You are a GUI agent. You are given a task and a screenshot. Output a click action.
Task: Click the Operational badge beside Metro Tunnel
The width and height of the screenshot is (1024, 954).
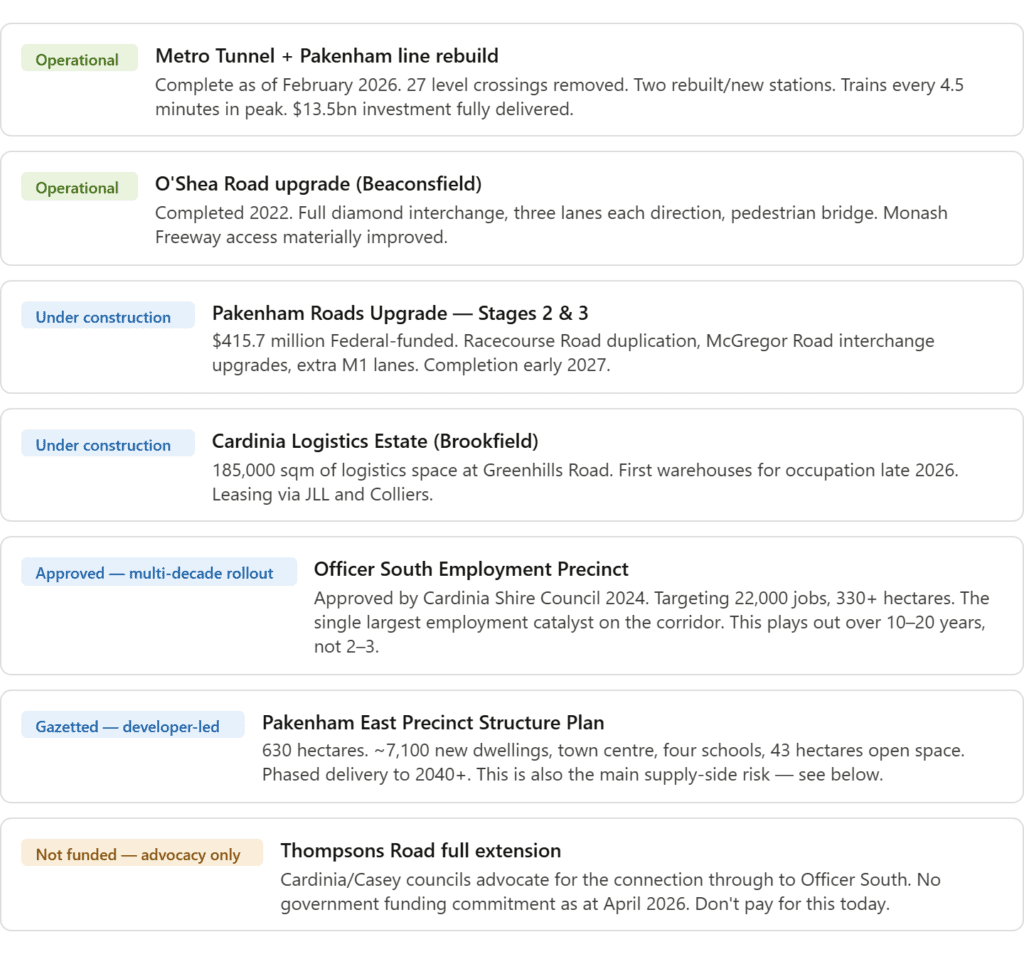coord(77,60)
